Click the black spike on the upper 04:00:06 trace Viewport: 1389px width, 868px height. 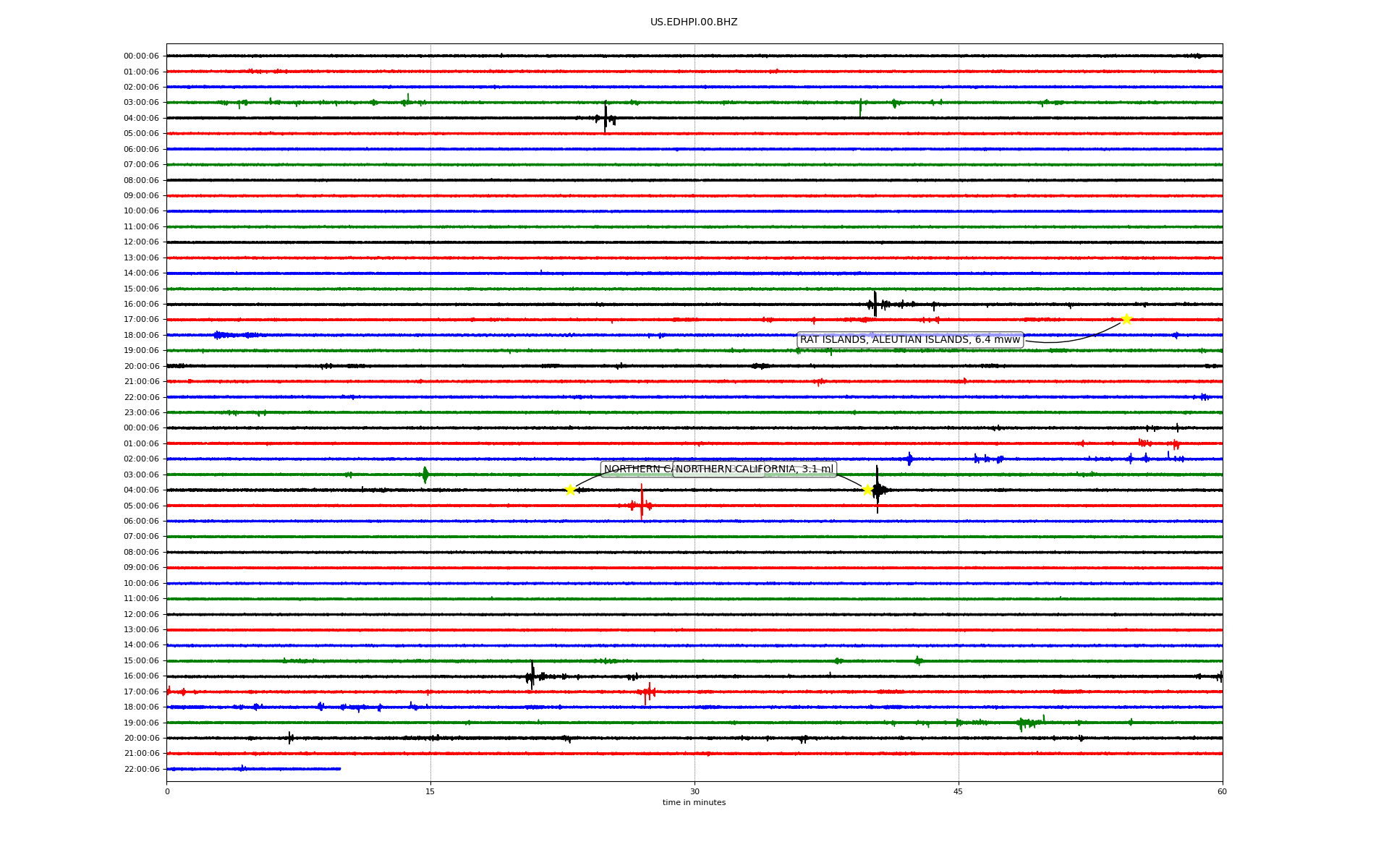(x=606, y=117)
